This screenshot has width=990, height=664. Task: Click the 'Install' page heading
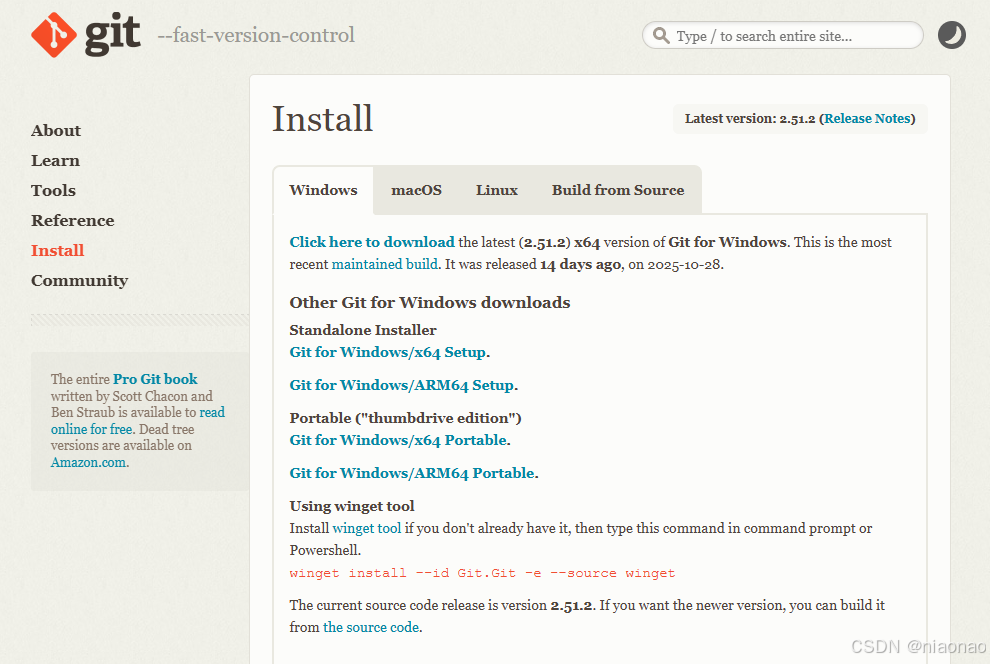(x=322, y=119)
